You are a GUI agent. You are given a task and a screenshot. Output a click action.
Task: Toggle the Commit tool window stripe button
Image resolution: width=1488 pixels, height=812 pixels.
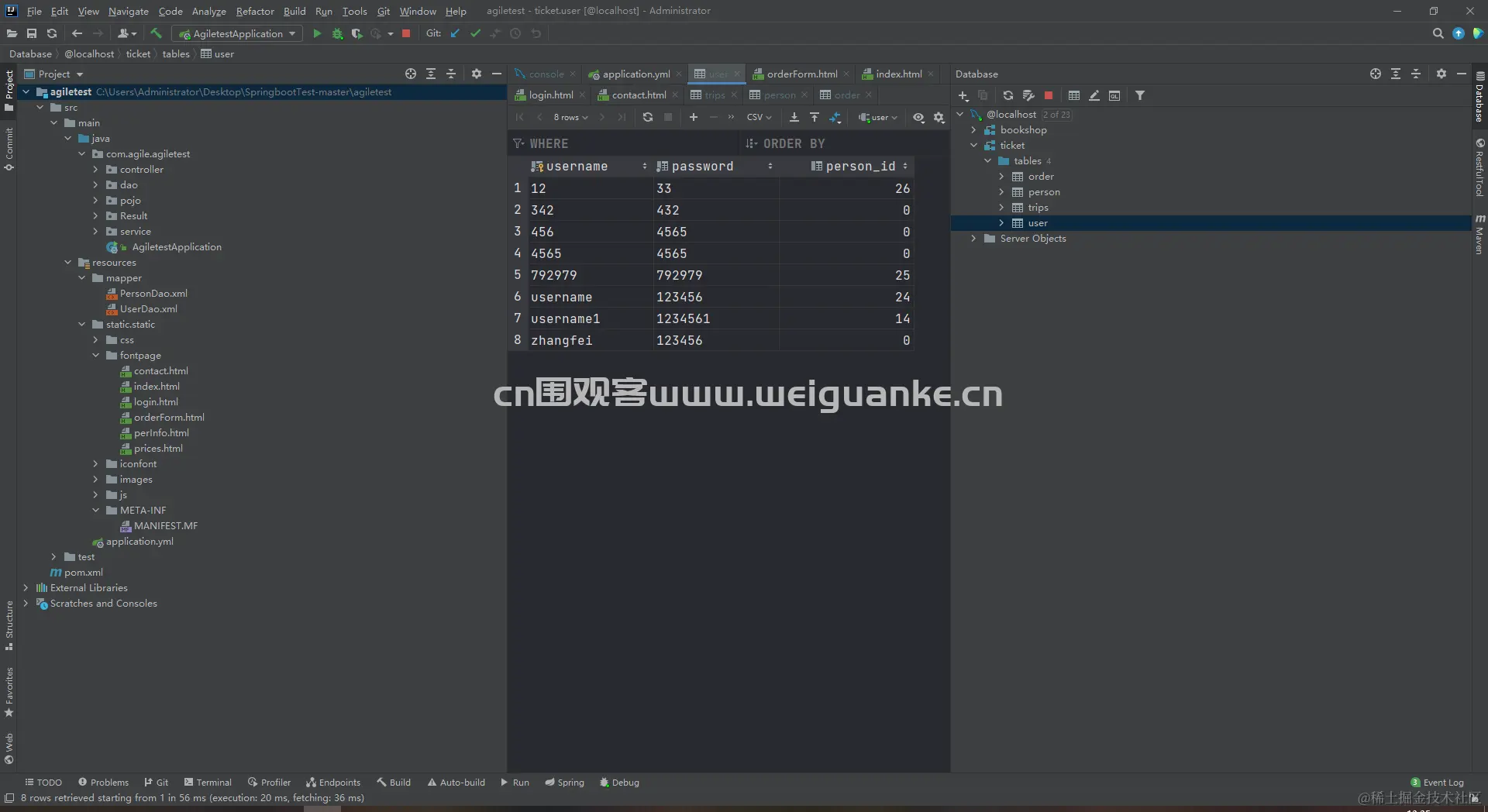coord(9,149)
